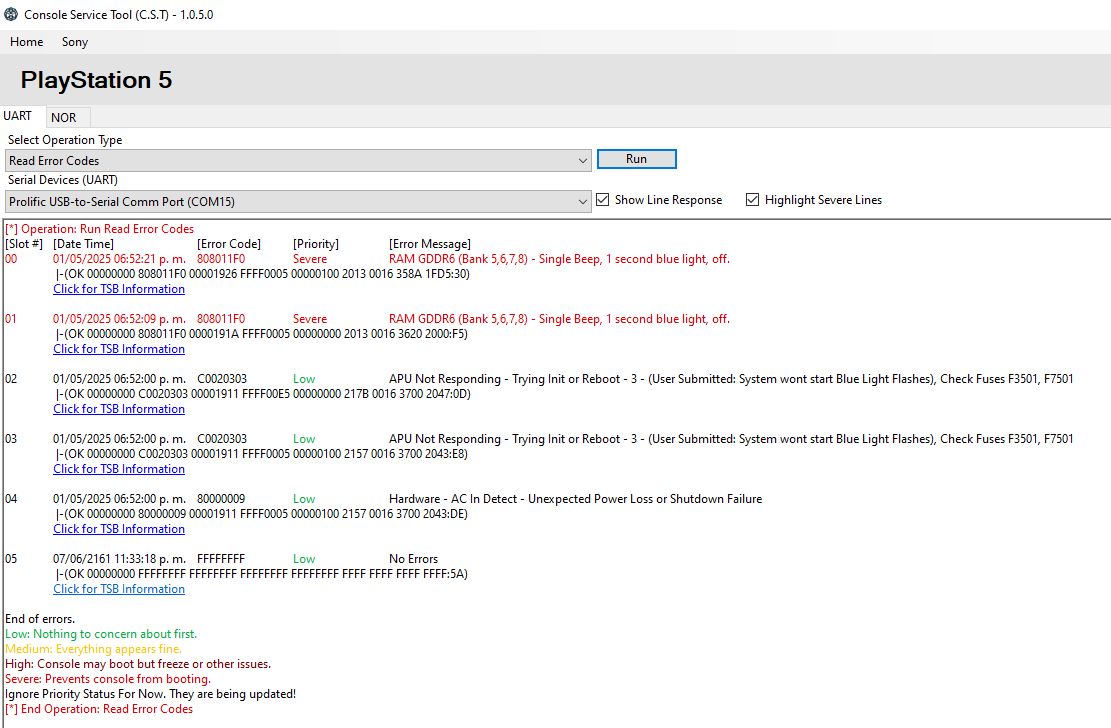1111x728 pixels.
Task: Click the [Priority] column header
Action: point(316,244)
